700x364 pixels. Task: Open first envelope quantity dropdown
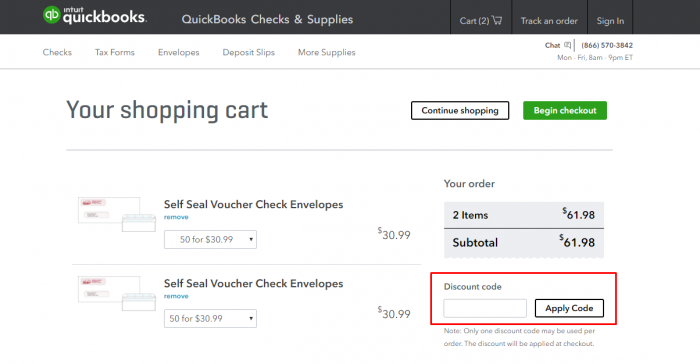210,239
